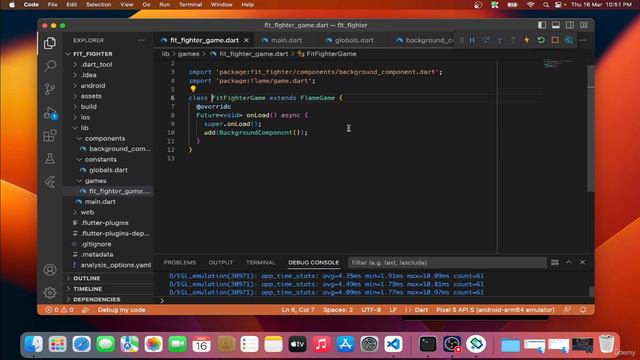Image resolution: width=640 pixels, height=360 pixels.
Task: Open the Explorer view in activity bar
Action: (50, 43)
